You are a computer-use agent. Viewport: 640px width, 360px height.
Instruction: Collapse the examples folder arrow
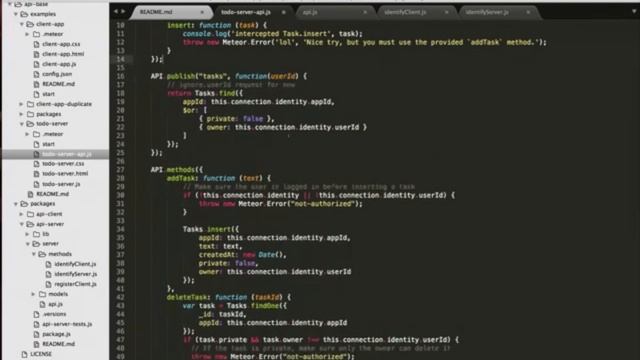[x=16, y=14]
